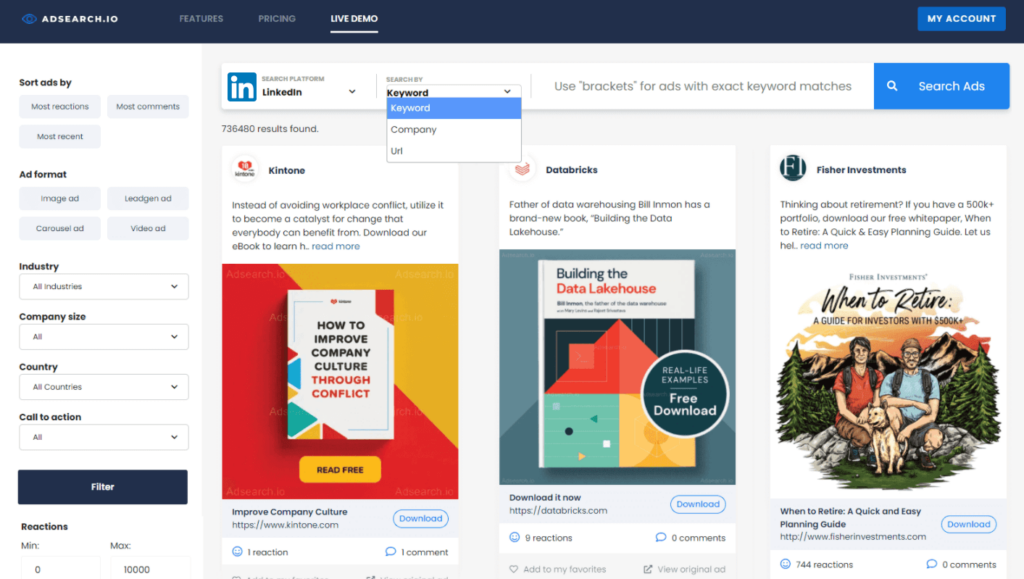Go to the Pricing page
Image resolution: width=1024 pixels, height=579 pixels.
(277, 19)
